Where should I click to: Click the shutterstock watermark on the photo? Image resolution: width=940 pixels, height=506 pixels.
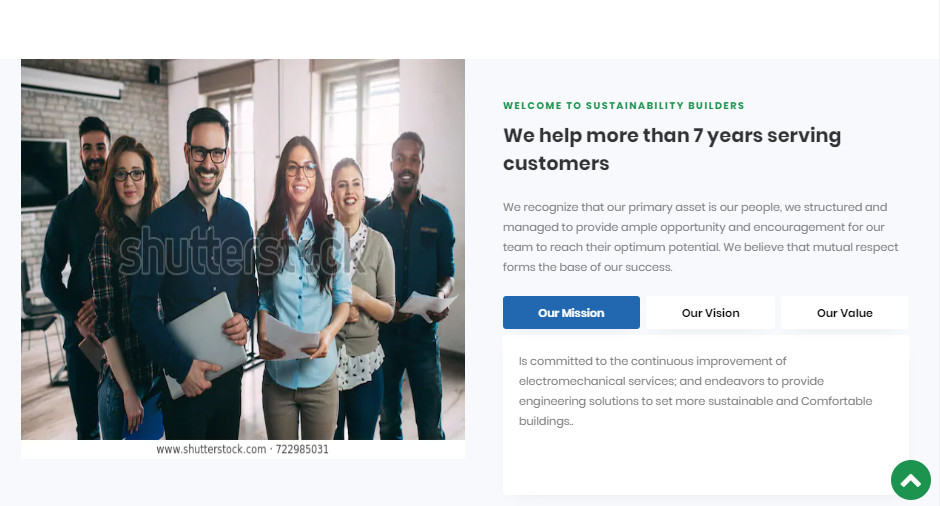click(x=240, y=253)
